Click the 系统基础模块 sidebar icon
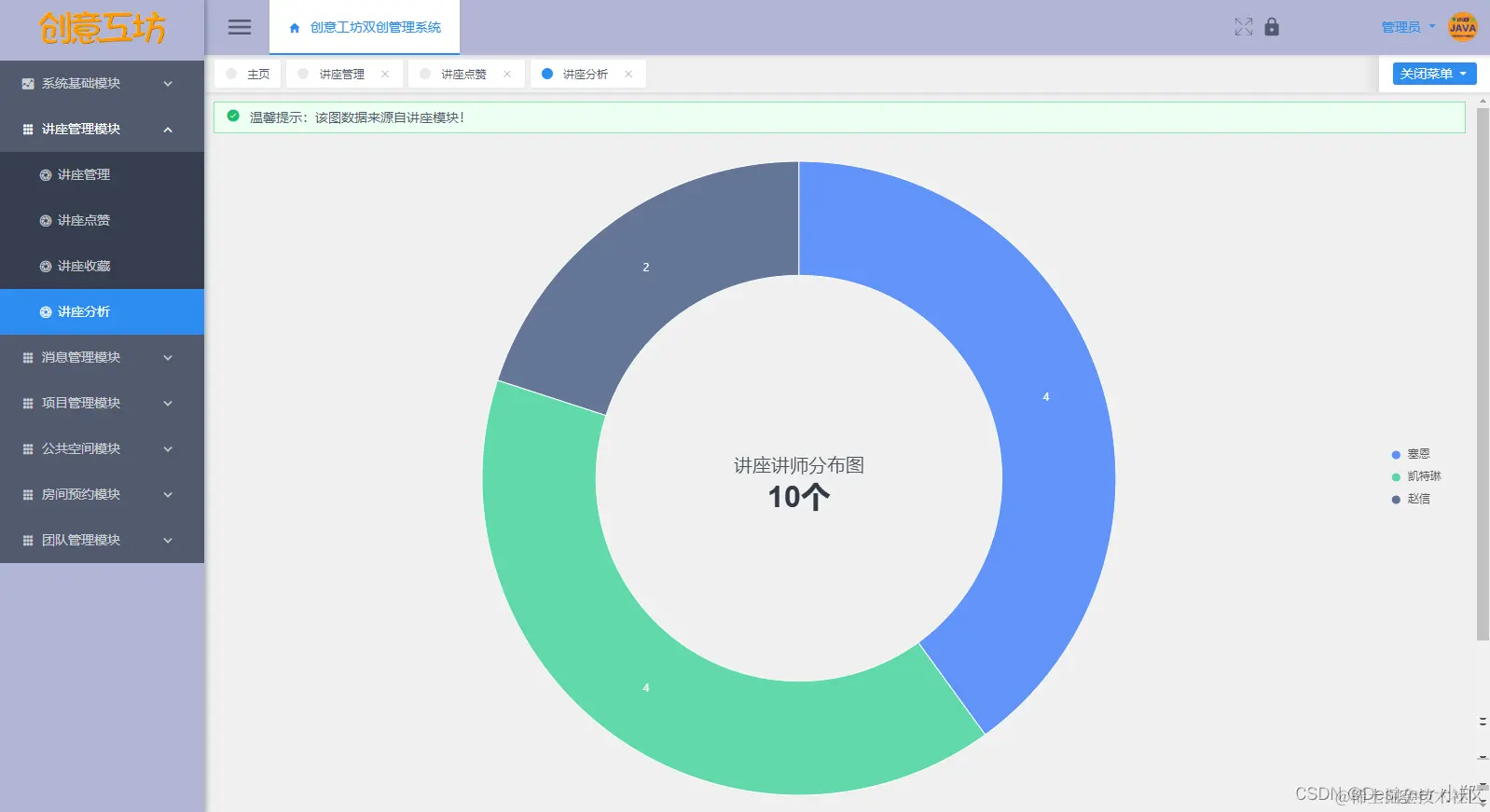 pos(28,84)
